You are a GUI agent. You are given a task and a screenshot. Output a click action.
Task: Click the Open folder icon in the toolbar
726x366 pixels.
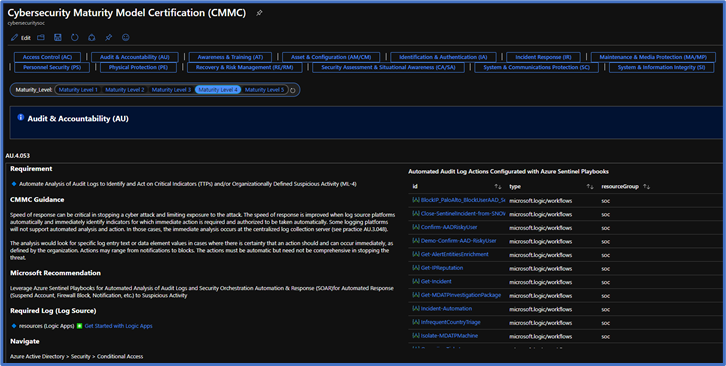41,38
